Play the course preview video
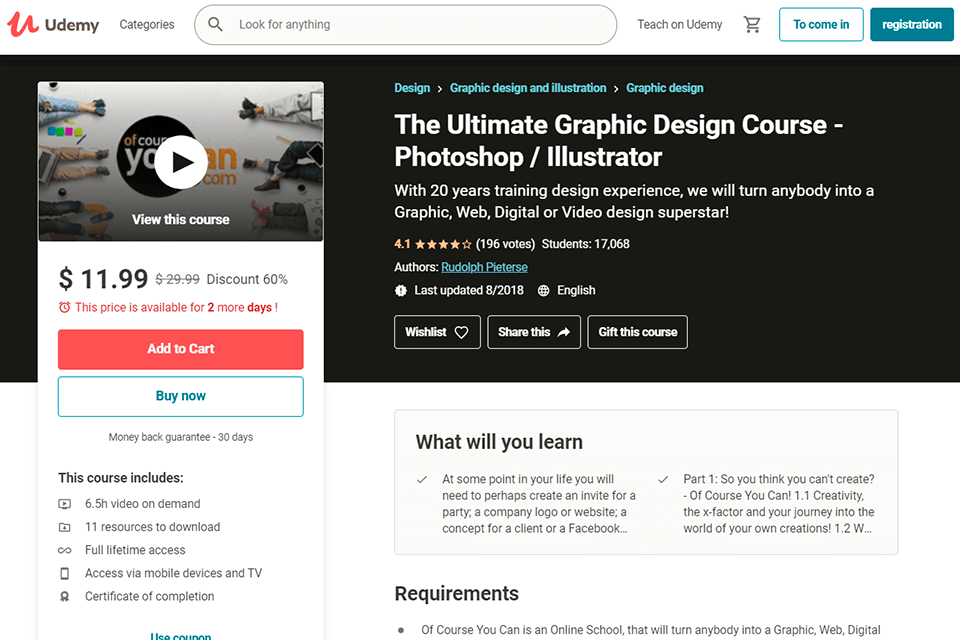Screen dimensions: 960x640 coord(181,161)
